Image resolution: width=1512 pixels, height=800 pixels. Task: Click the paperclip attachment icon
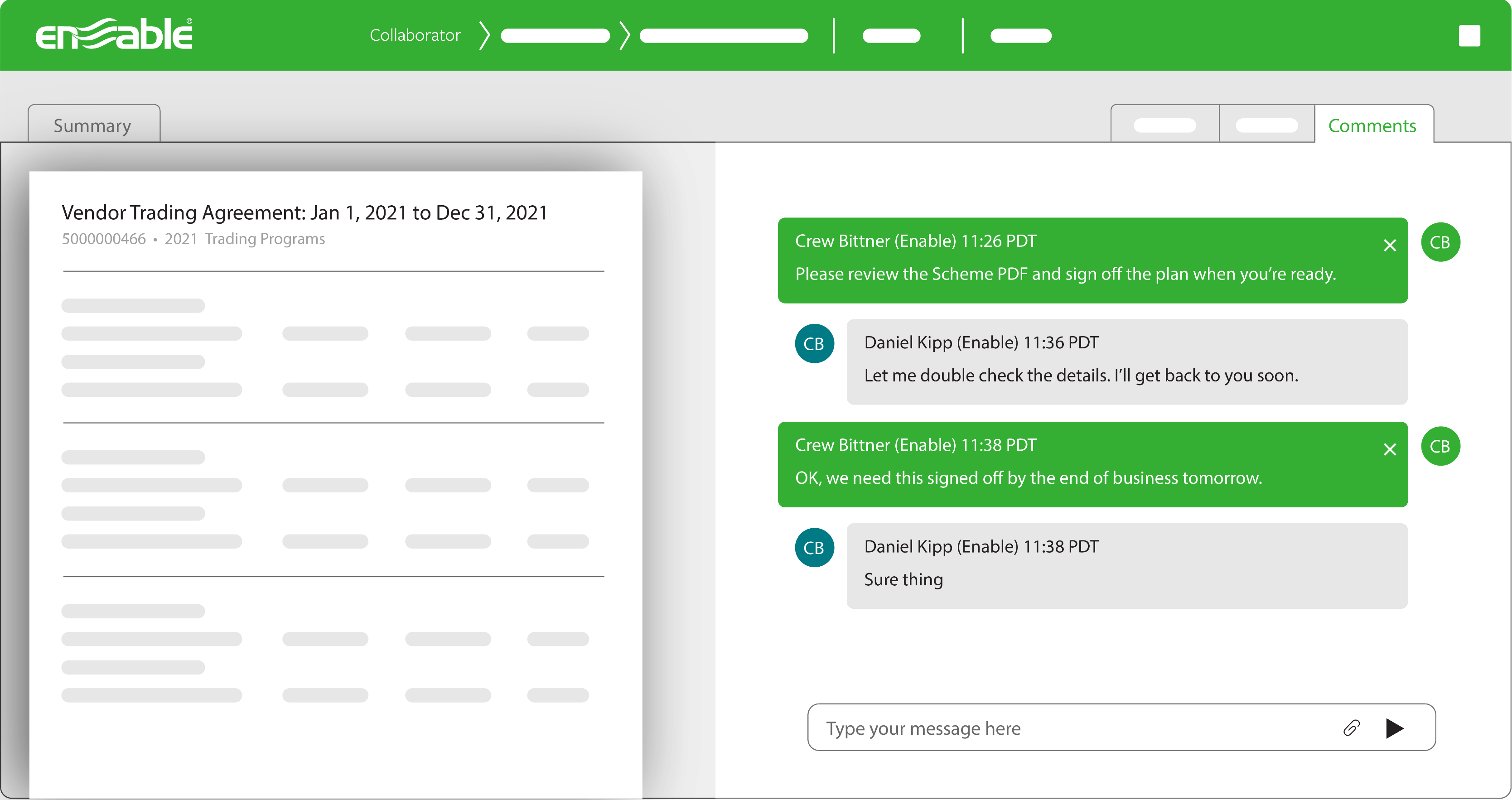pos(1351,728)
